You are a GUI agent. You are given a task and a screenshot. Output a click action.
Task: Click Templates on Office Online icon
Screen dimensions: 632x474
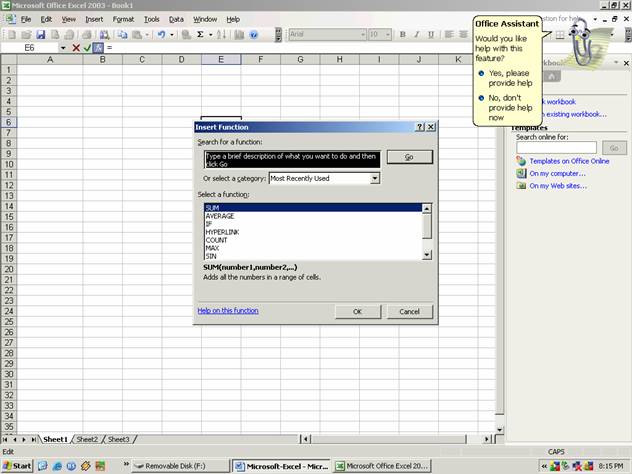tap(521, 161)
